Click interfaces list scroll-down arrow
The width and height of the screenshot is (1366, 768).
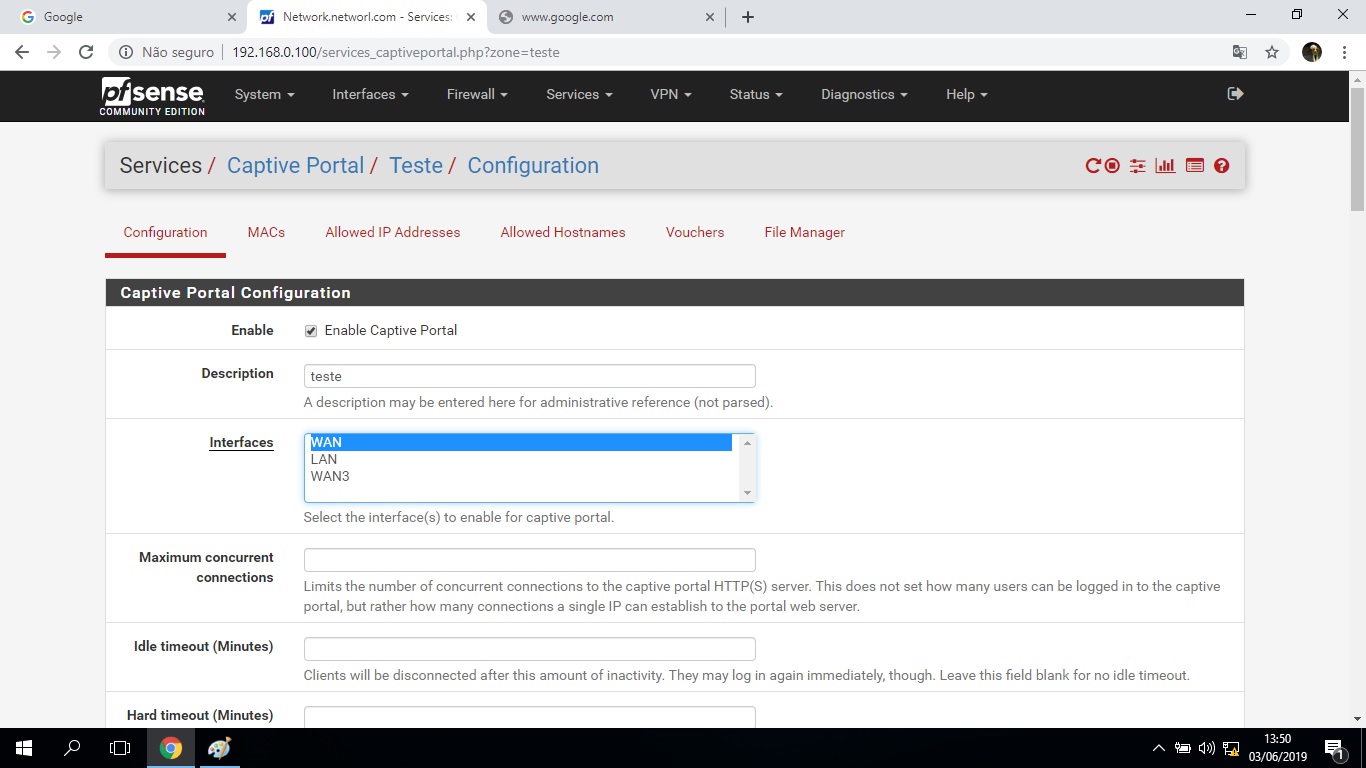coord(746,493)
